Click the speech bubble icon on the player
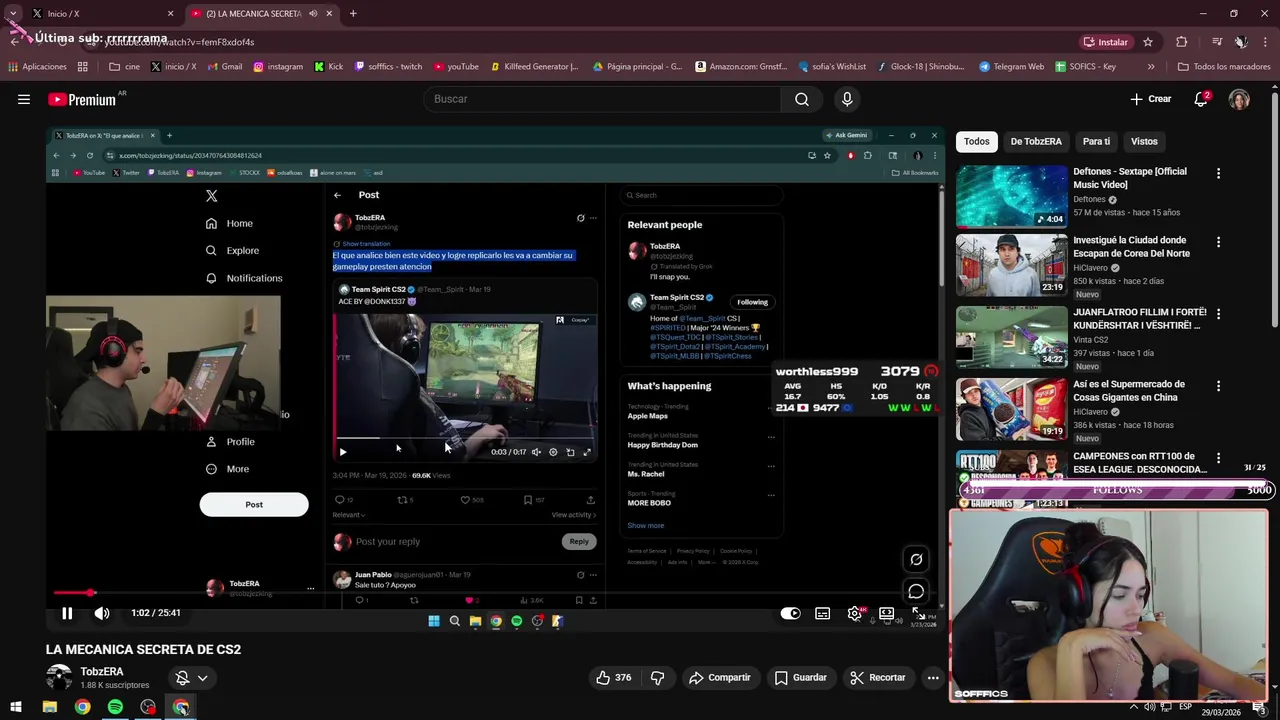 [916, 591]
